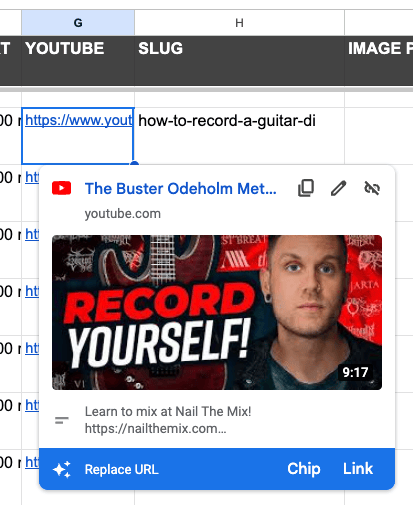Open The Buster Odeholm Met... video title link
Viewport: 413px width, 505px height.
coord(181,189)
